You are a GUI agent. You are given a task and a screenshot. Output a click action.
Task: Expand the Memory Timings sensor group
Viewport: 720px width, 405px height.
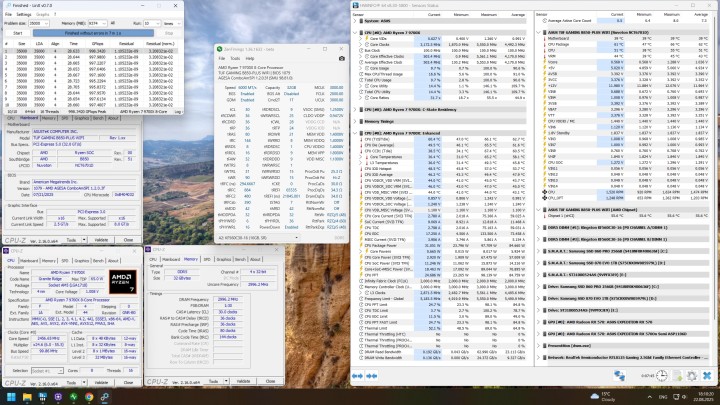355,121
